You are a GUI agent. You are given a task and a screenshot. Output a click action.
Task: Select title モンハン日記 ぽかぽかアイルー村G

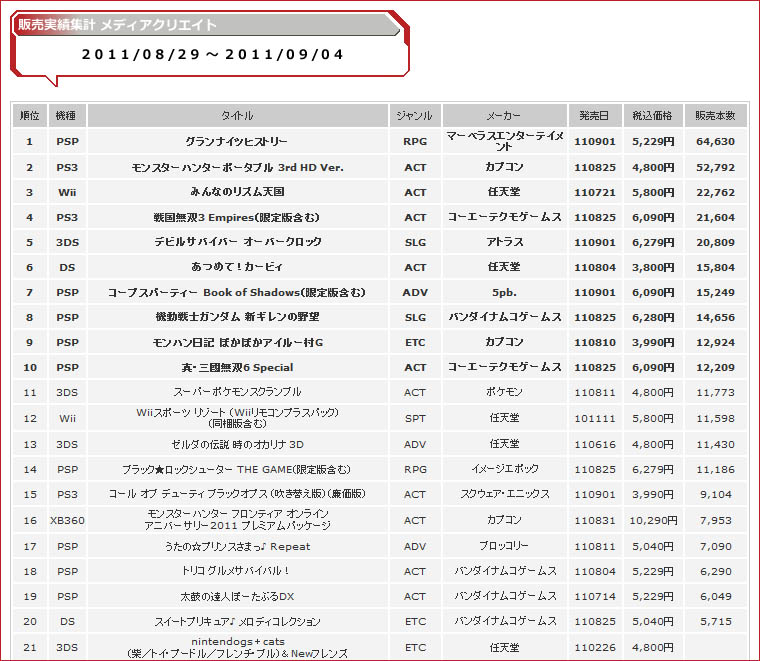(x=238, y=342)
